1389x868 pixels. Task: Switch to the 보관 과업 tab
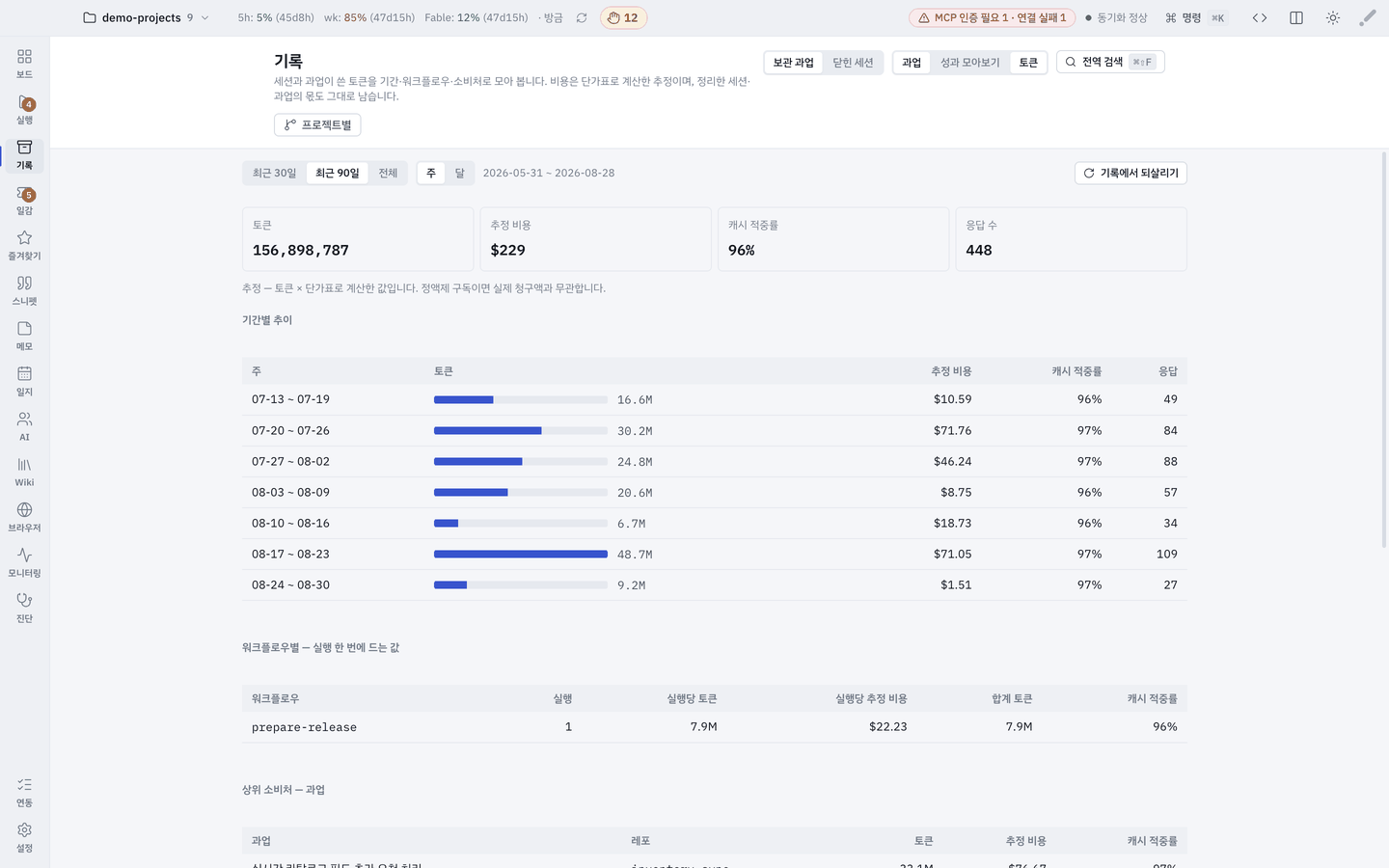(794, 63)
